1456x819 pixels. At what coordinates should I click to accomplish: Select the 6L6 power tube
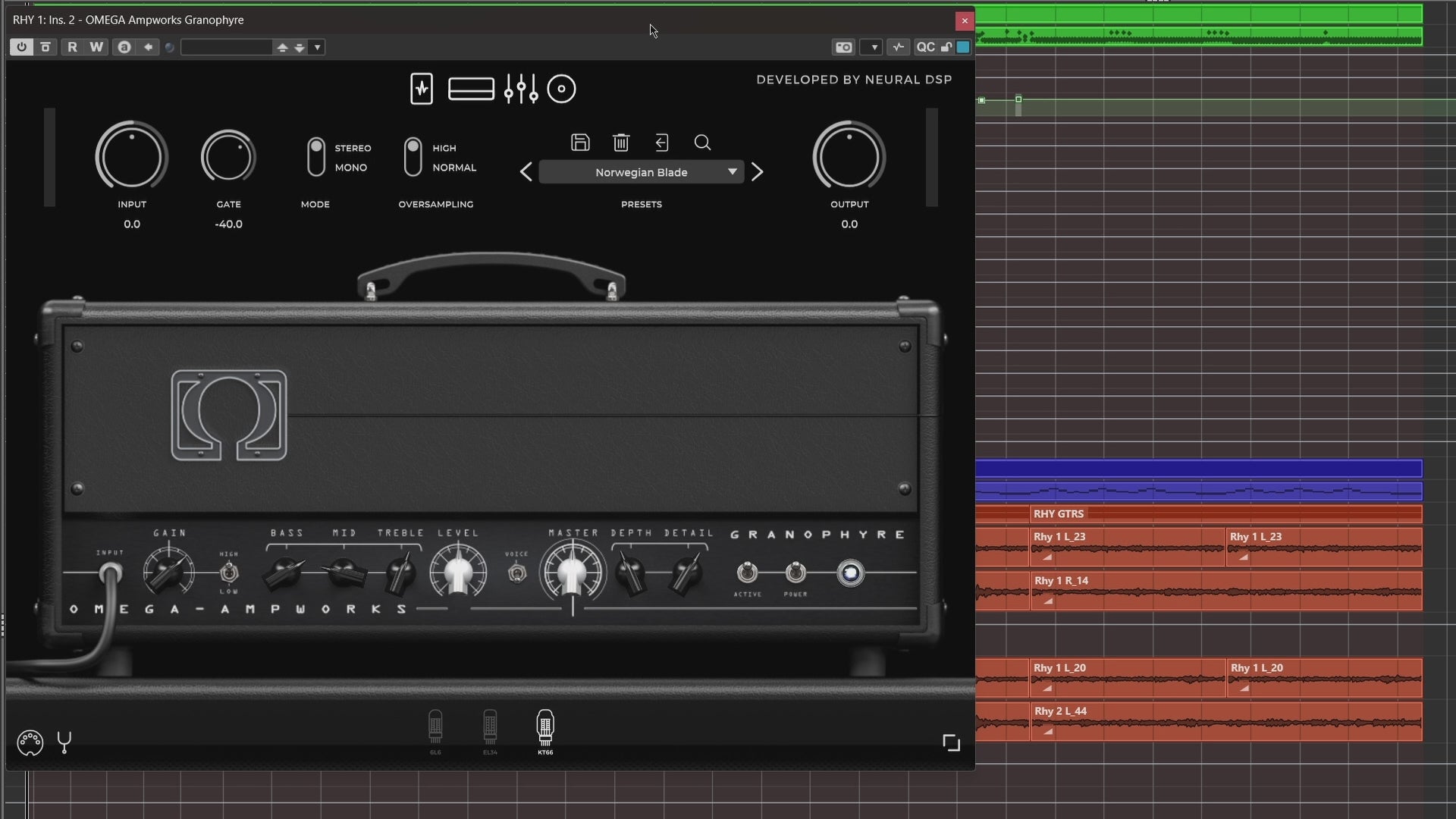[x=435, y=732]
